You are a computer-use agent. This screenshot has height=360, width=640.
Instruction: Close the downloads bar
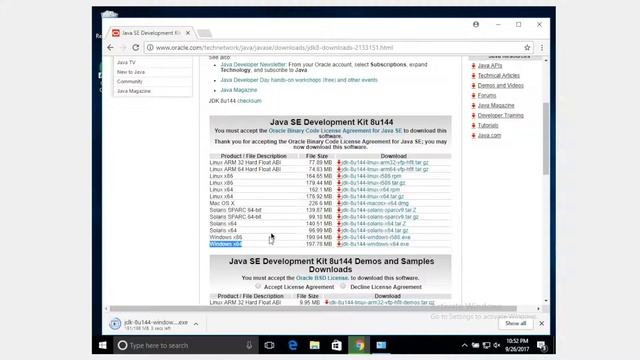click(542, 323)
